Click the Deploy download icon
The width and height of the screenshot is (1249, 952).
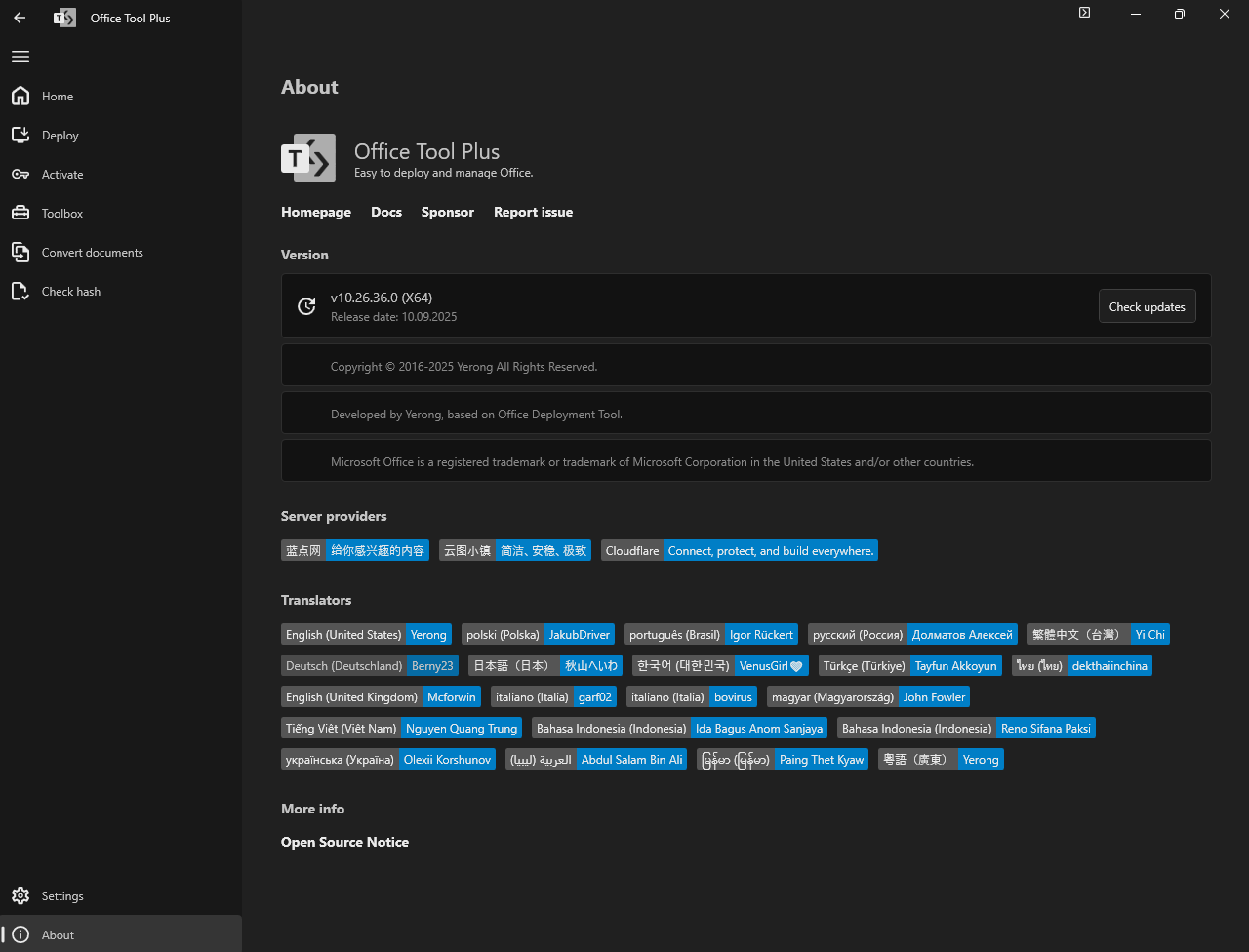[x=20, y=135]
